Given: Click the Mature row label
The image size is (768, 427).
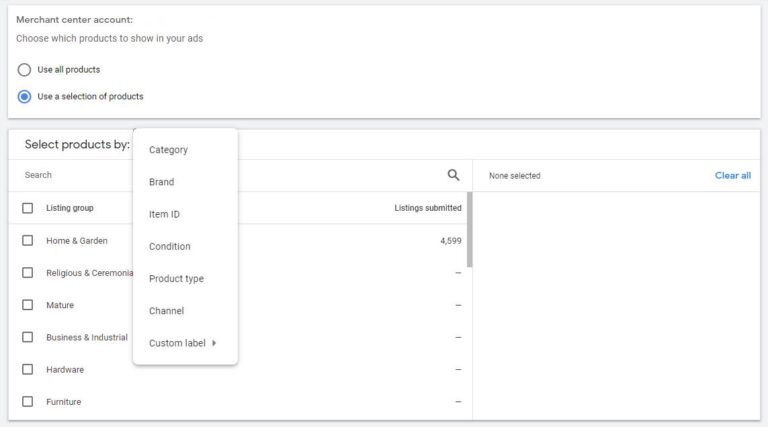Looking at the screenshot, I should click(x=60, y=305).
